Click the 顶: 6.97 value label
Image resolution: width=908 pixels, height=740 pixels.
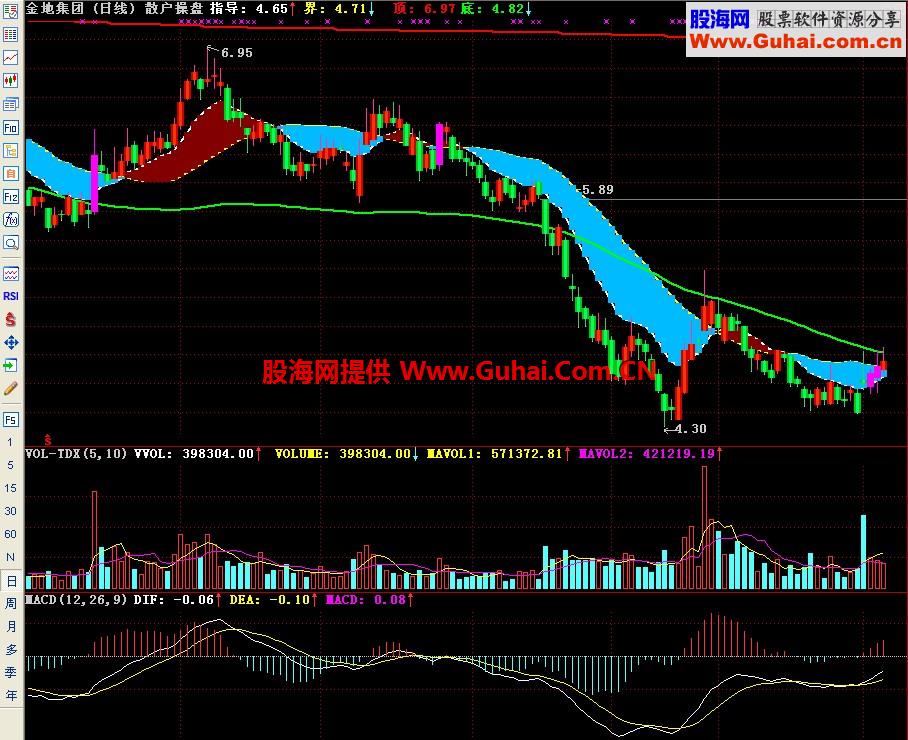pos(423,9)
